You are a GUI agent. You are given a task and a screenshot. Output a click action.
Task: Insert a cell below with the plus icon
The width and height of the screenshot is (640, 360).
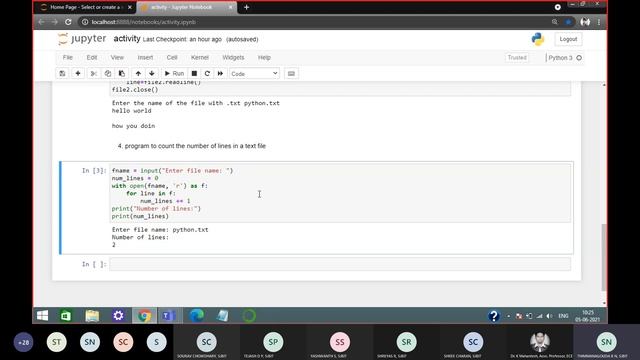tap(78, 73)
